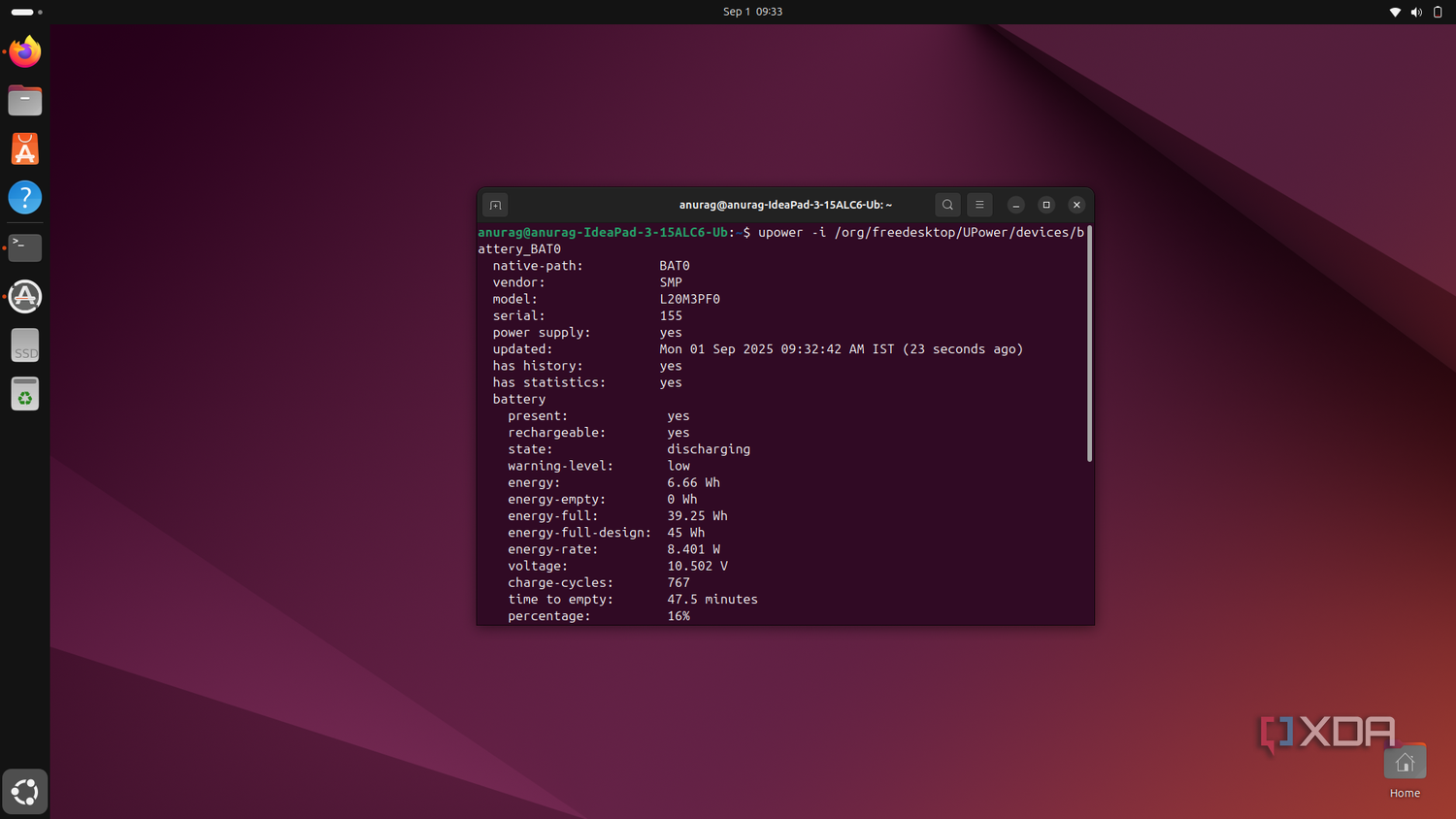Show applications with Ubuntu logo button
This screenshot has width=1456, height=819.
25,792
